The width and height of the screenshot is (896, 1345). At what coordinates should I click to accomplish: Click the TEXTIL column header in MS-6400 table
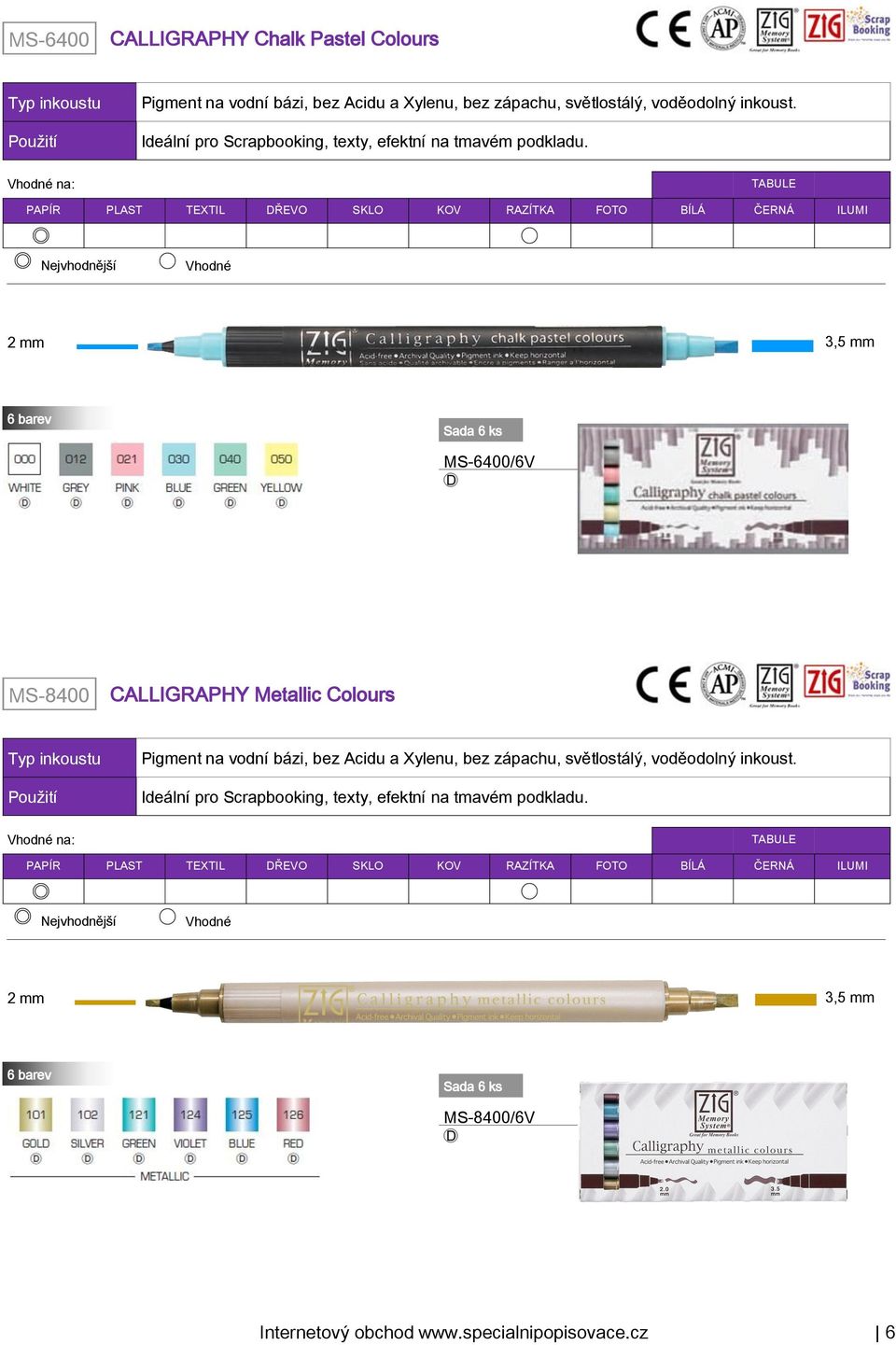(x=205, y=210)
